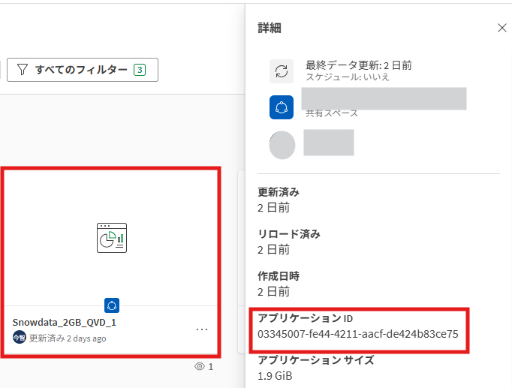
Task: Click the space badge on app card
Action: pyautogui.click(x=112, y=305)
